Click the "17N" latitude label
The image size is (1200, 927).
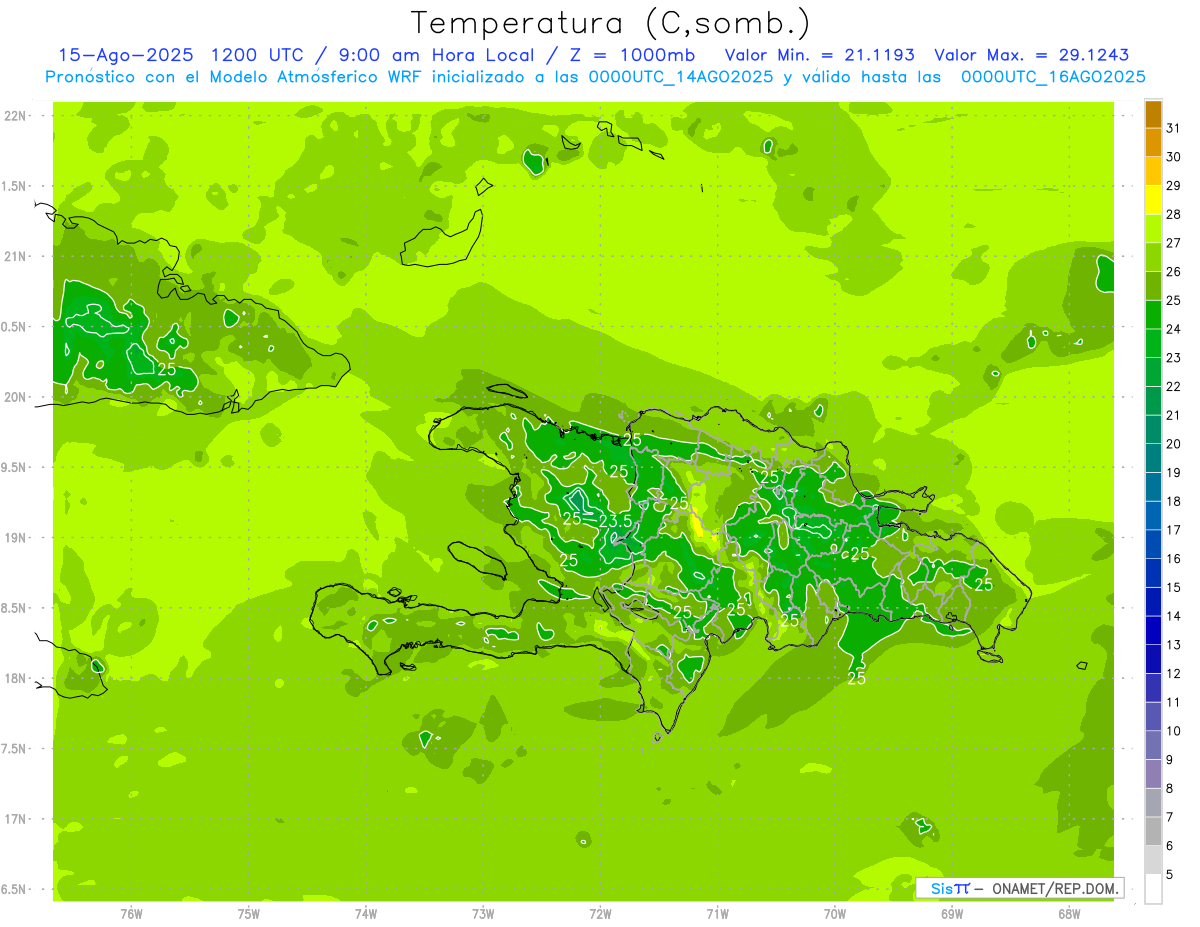[x=15, y=819]
